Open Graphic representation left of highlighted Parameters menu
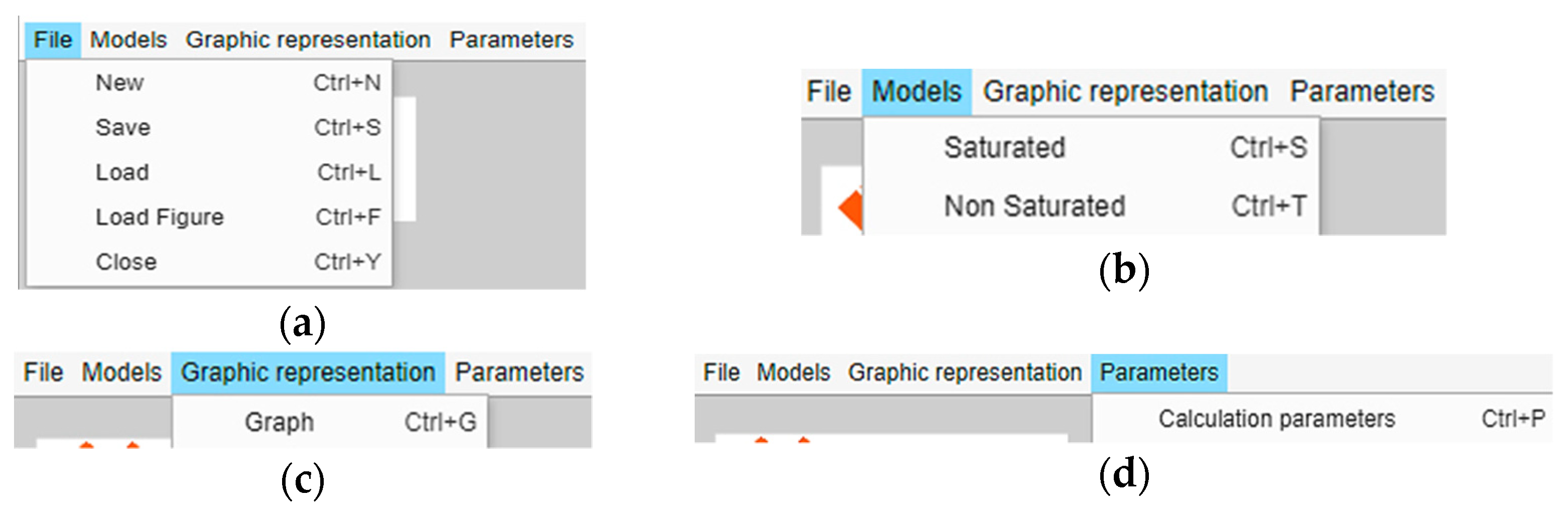Image resolution: width=1568 pixels, height=513 pixels. pos(964,372)
